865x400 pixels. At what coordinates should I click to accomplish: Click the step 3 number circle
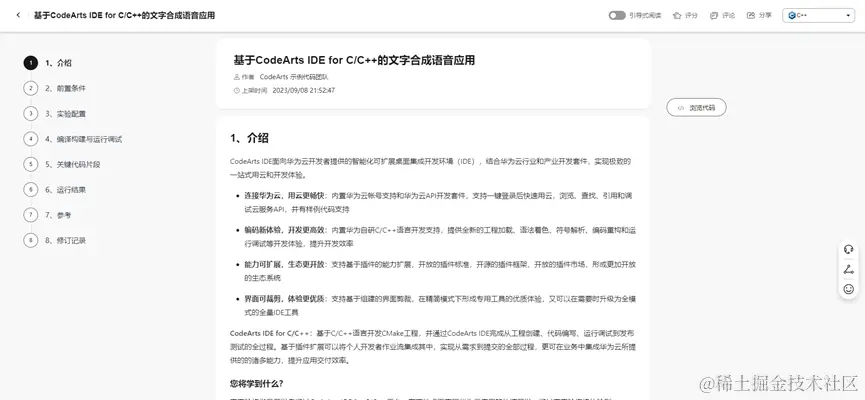pos(31,114)
